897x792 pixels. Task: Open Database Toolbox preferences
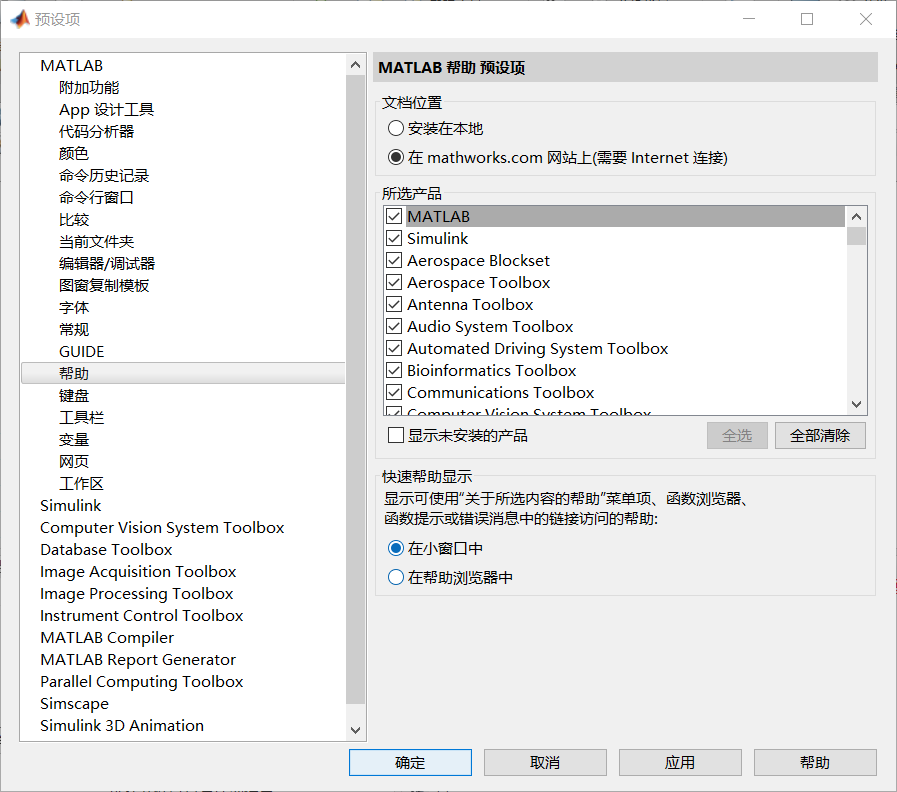click(106, 549)
